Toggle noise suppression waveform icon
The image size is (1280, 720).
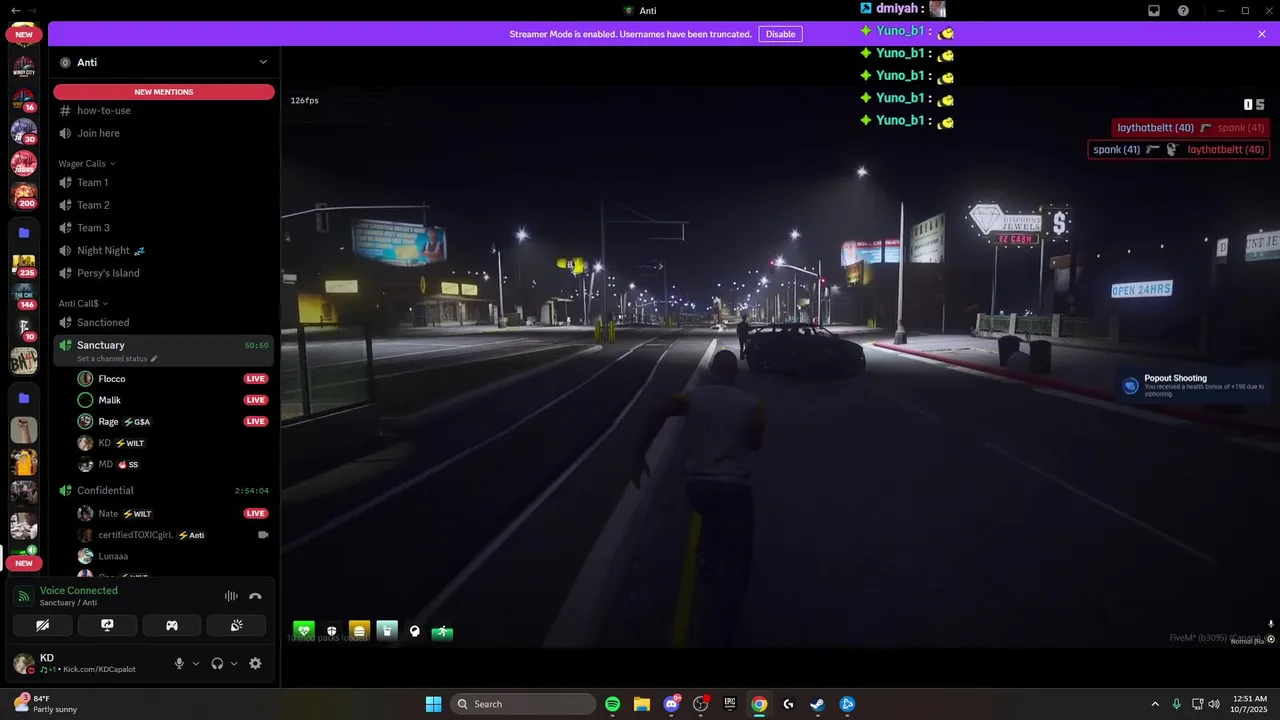(x=231, y=596)
